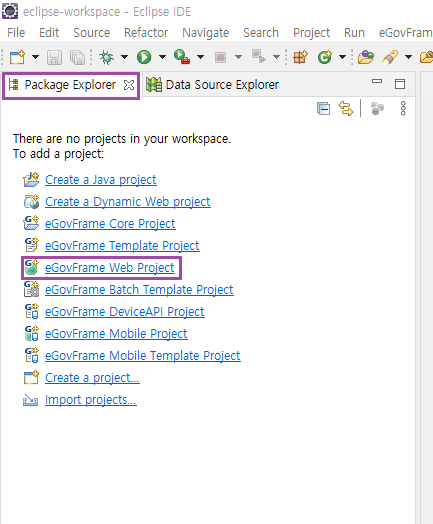Screen dimensions: 433x524
Task: Open the Refactor menu
Action: click(146, 33)
